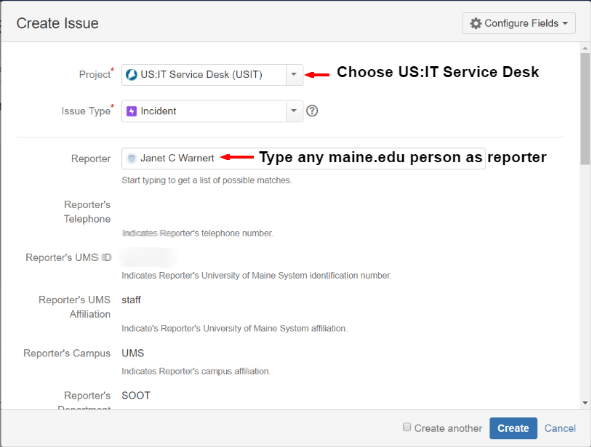Click the Reporter's Campus label
The width and height of the screenshot is (591, 447).
point(67,353)
